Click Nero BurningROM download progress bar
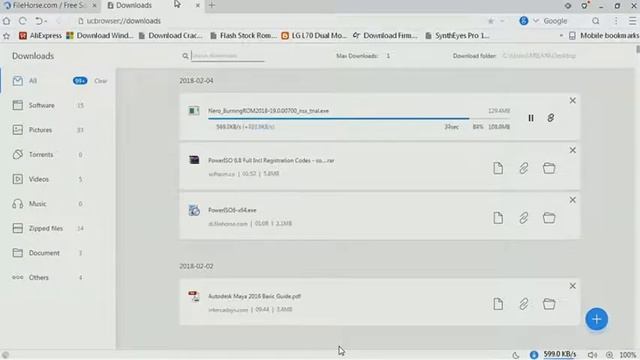The width and height of the screenshot is (640, 360). coord(359,119)
